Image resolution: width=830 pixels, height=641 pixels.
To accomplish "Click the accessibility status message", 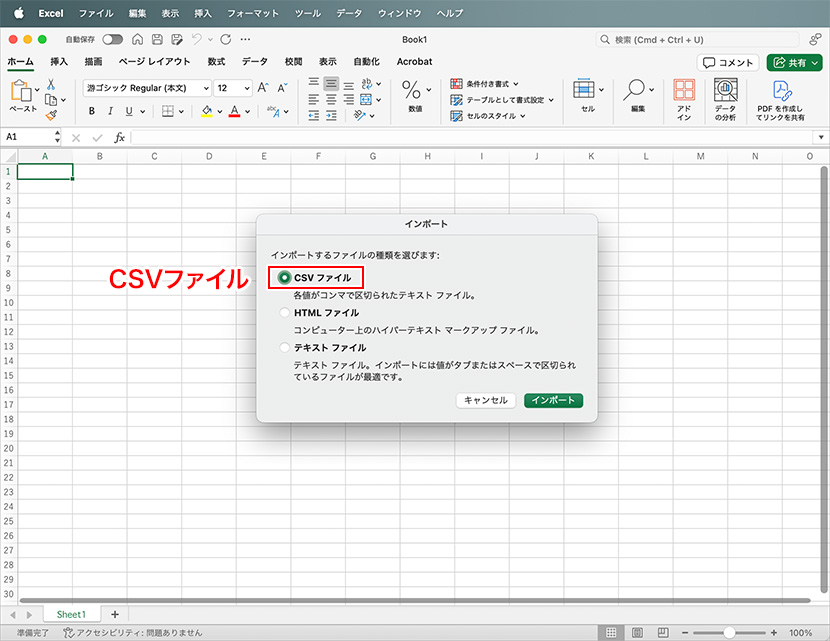I will coord(133,633).
